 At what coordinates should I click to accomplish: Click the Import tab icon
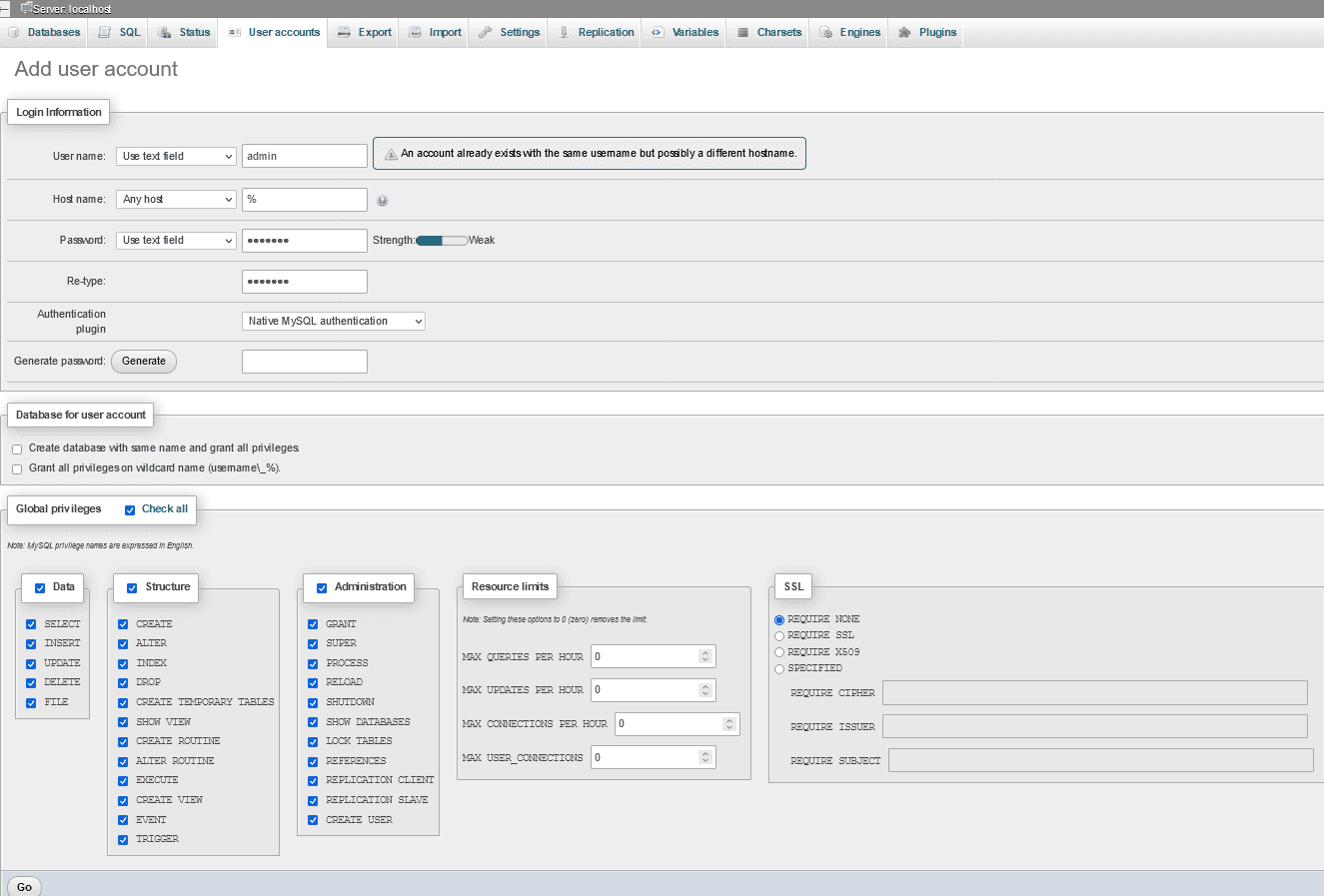(x=415, y=33)
